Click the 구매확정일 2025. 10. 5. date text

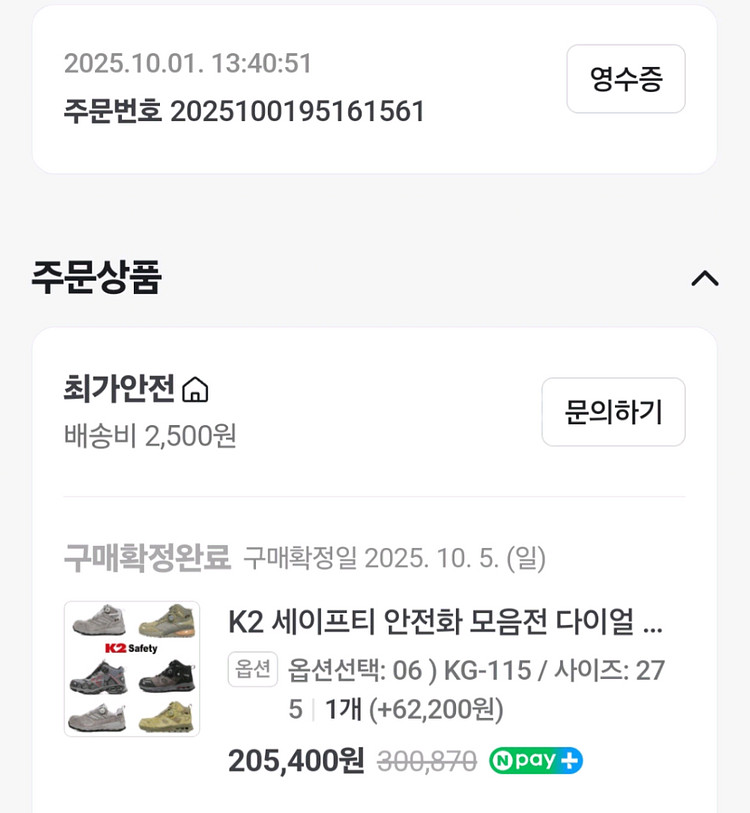[x=395, y=558]
